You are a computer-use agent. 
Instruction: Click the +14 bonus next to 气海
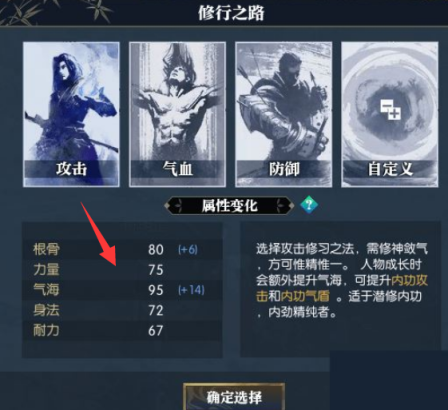[x=191, y=290]
